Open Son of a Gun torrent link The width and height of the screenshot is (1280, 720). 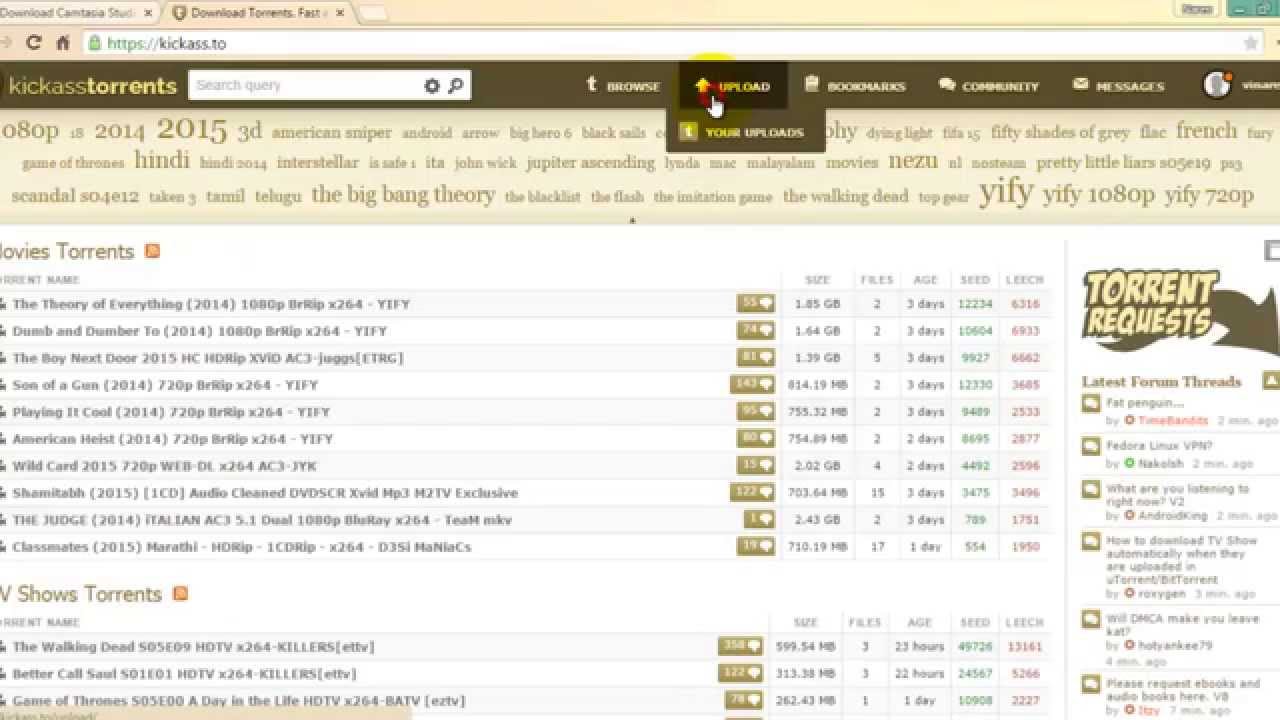tap(165, 385)
